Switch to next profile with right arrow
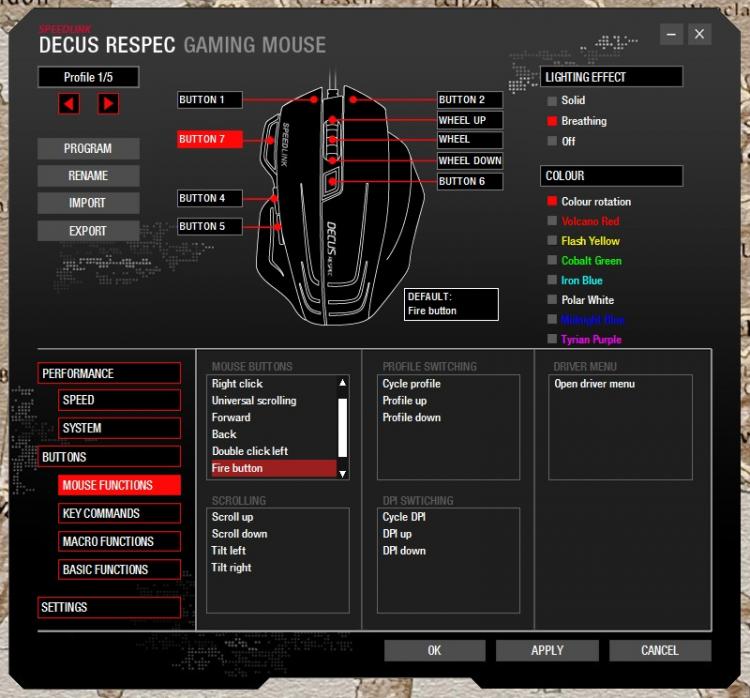Image resolution: width=750 pixels, height=698 pixels. click(x=108, y=104)
